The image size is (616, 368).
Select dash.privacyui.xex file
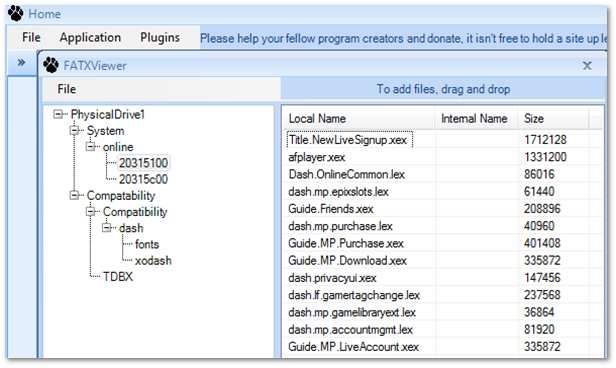332,278
